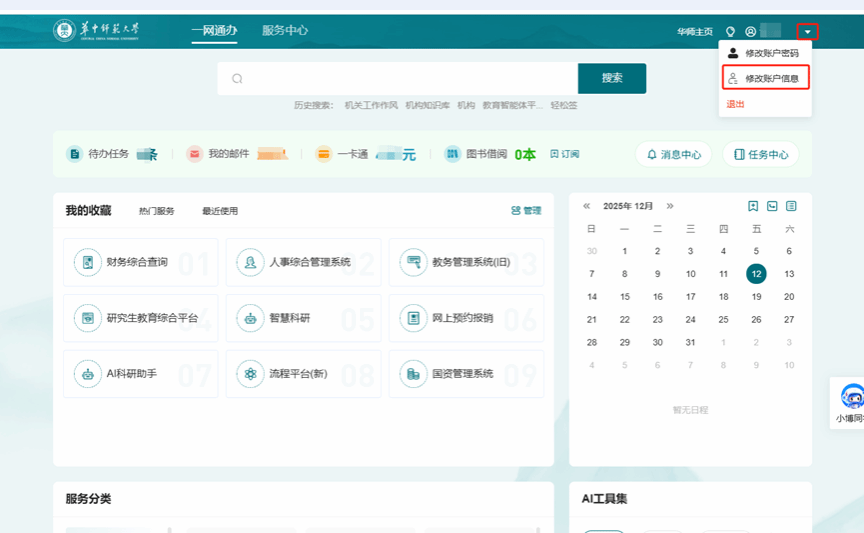Advance to next month with double-right chevron
The height and width of the screenshot is (533, 864).
(670, 206)
